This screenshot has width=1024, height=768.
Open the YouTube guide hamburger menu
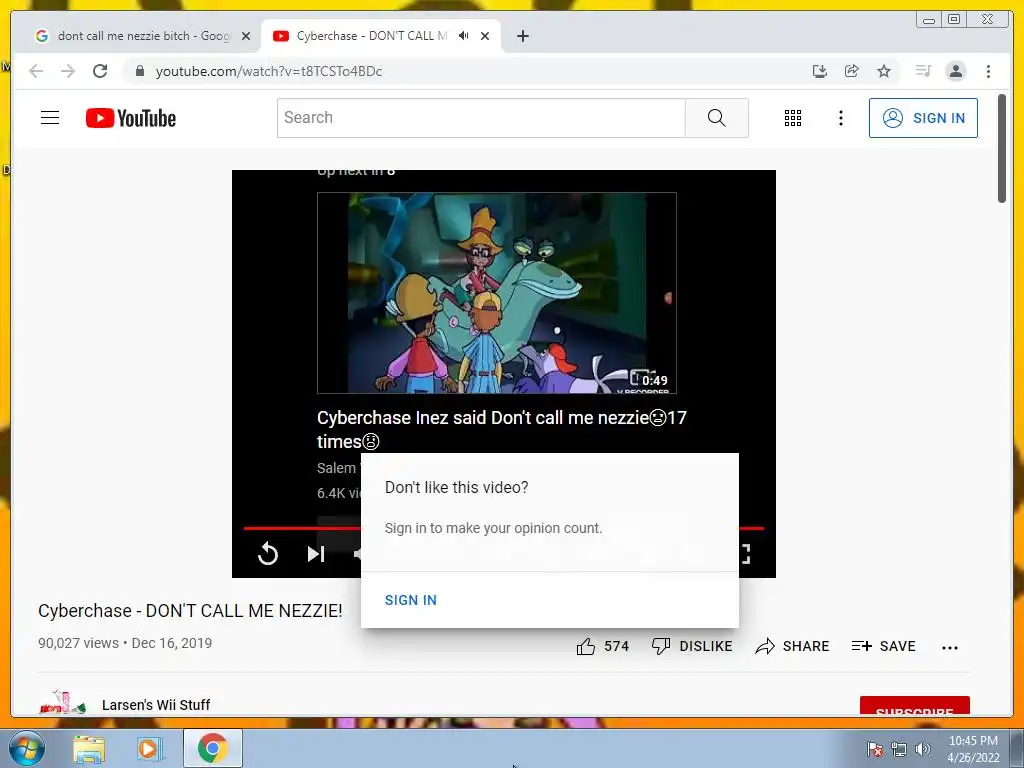pyautogui.click(x=50, y=118)
